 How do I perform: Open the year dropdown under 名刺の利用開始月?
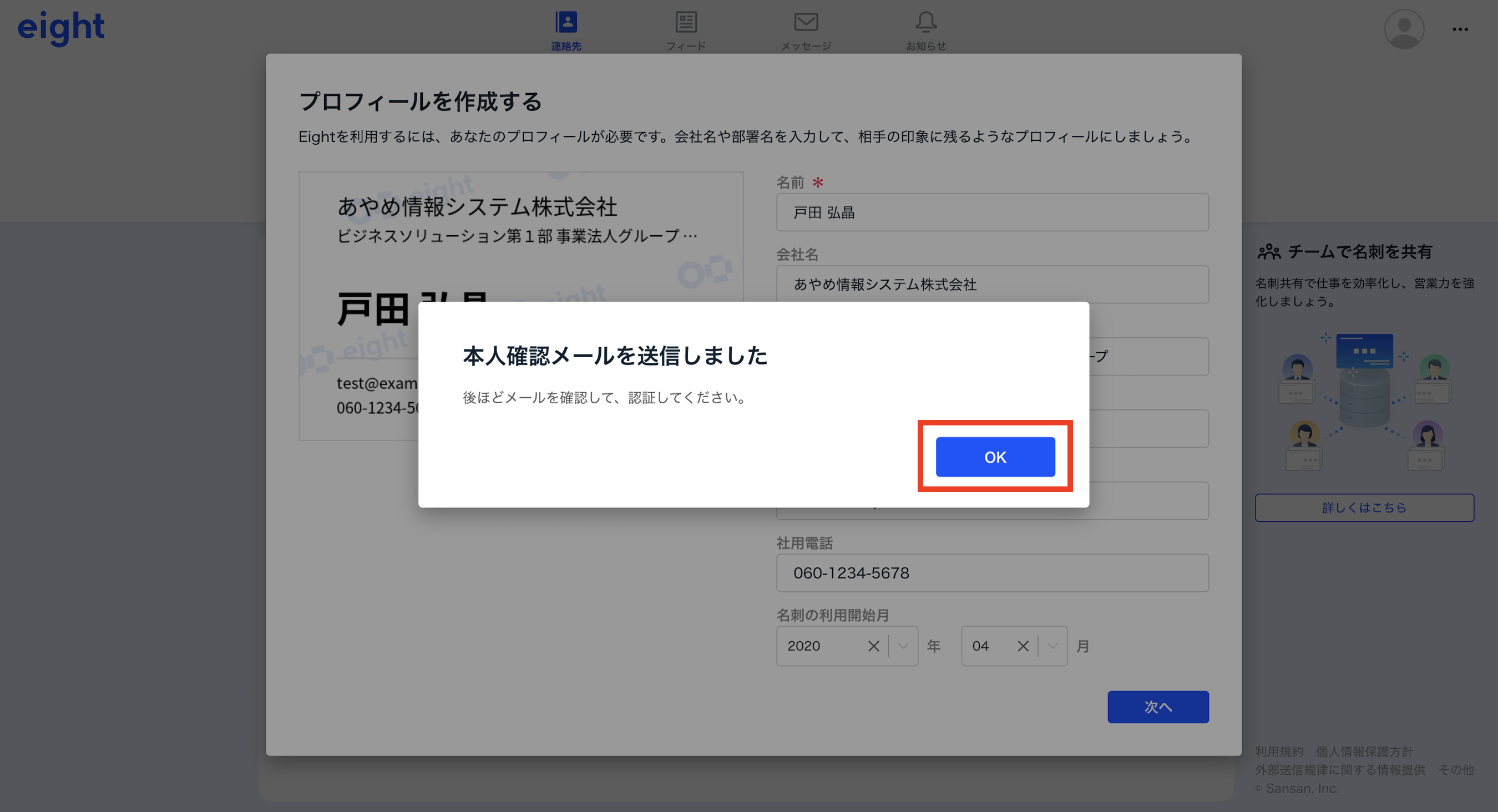(x=903, y=646)
